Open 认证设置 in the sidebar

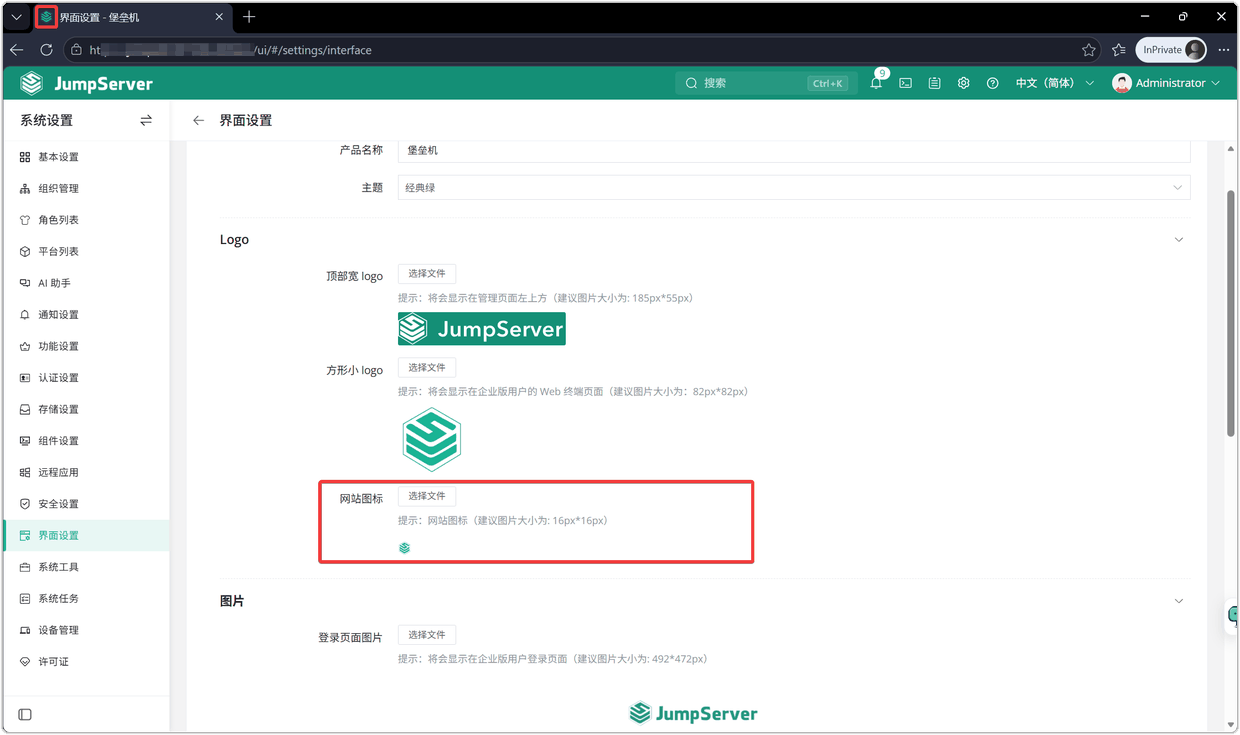(86, 378)
